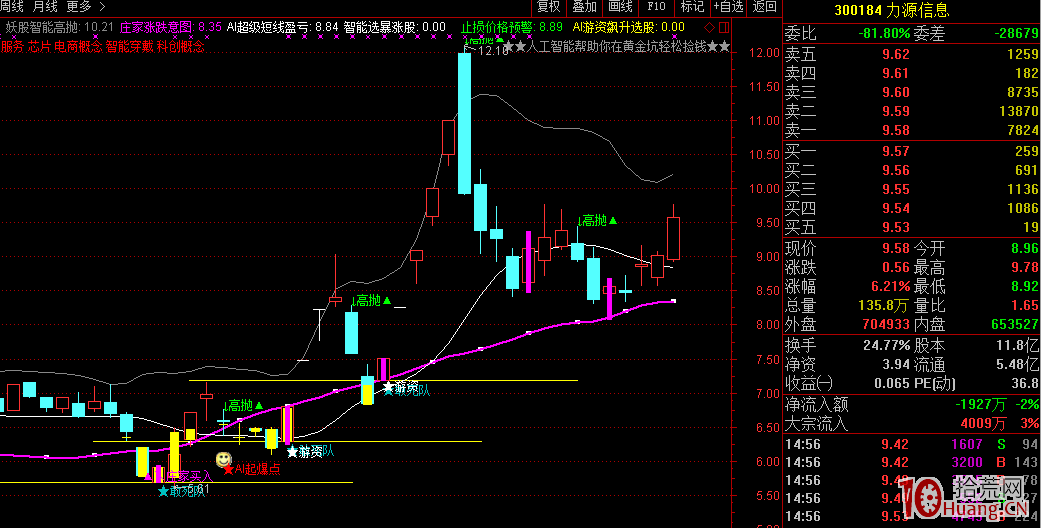The width and height of the screenshot is (1041, 528).
Task: Click the 换手 value 24.77%
Action: pos(886,345)
